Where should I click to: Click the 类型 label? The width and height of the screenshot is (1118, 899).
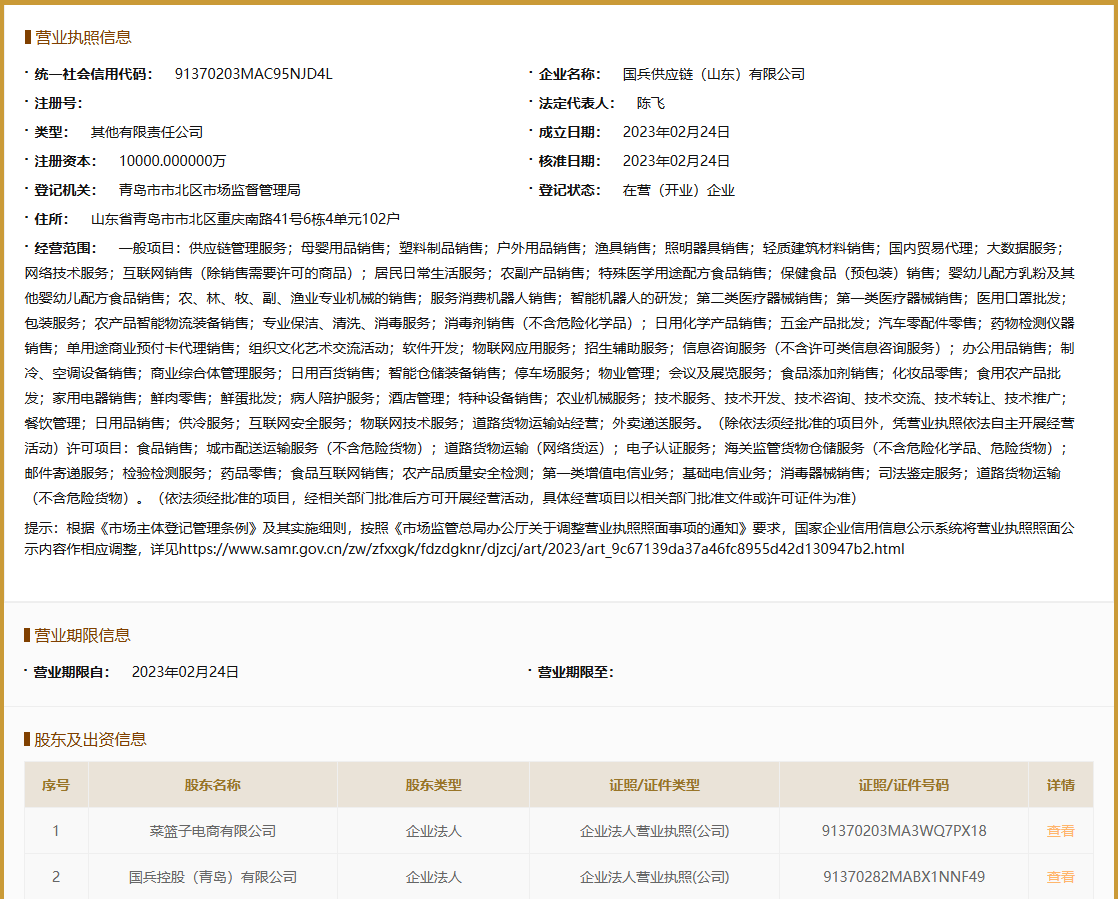click(x=51, y=132)
